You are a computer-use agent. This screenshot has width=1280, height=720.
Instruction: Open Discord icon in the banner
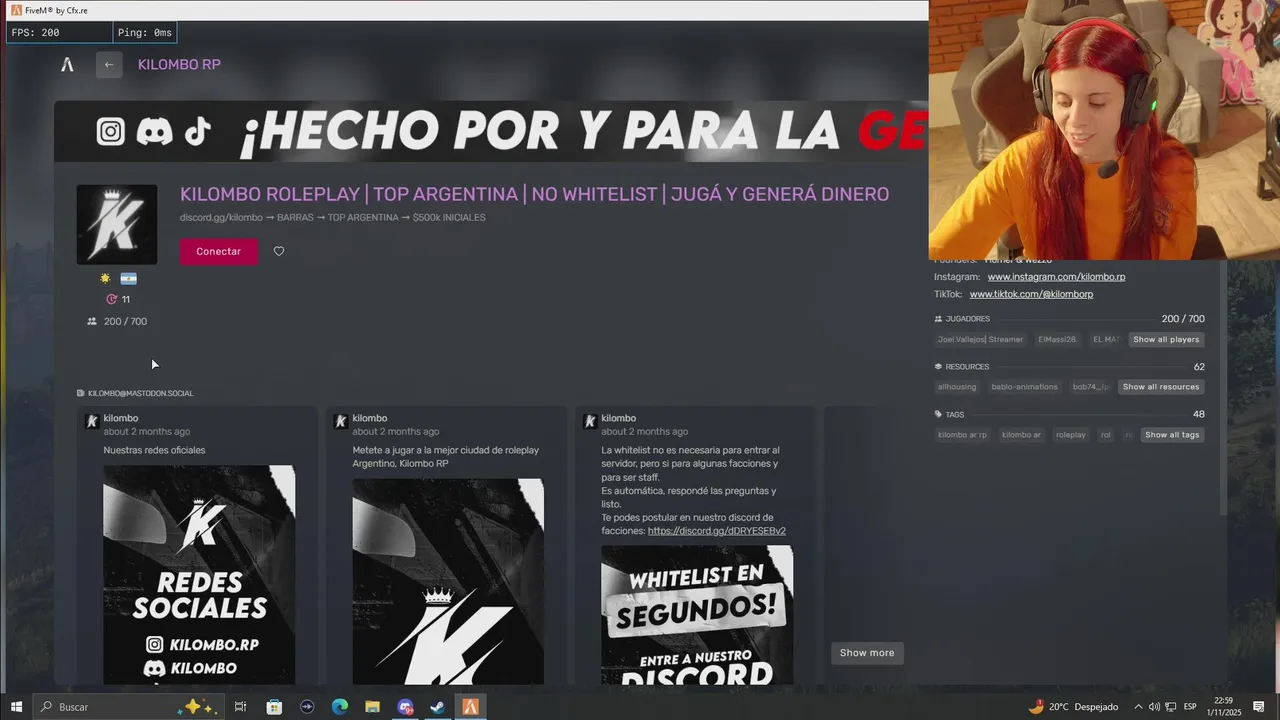click(154, 131)
